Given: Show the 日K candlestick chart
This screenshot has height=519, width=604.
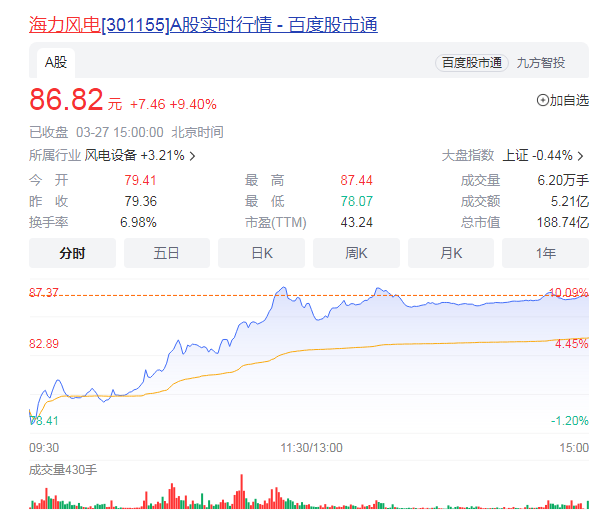Looking at the screenshot, I should [x=261, y=253].
